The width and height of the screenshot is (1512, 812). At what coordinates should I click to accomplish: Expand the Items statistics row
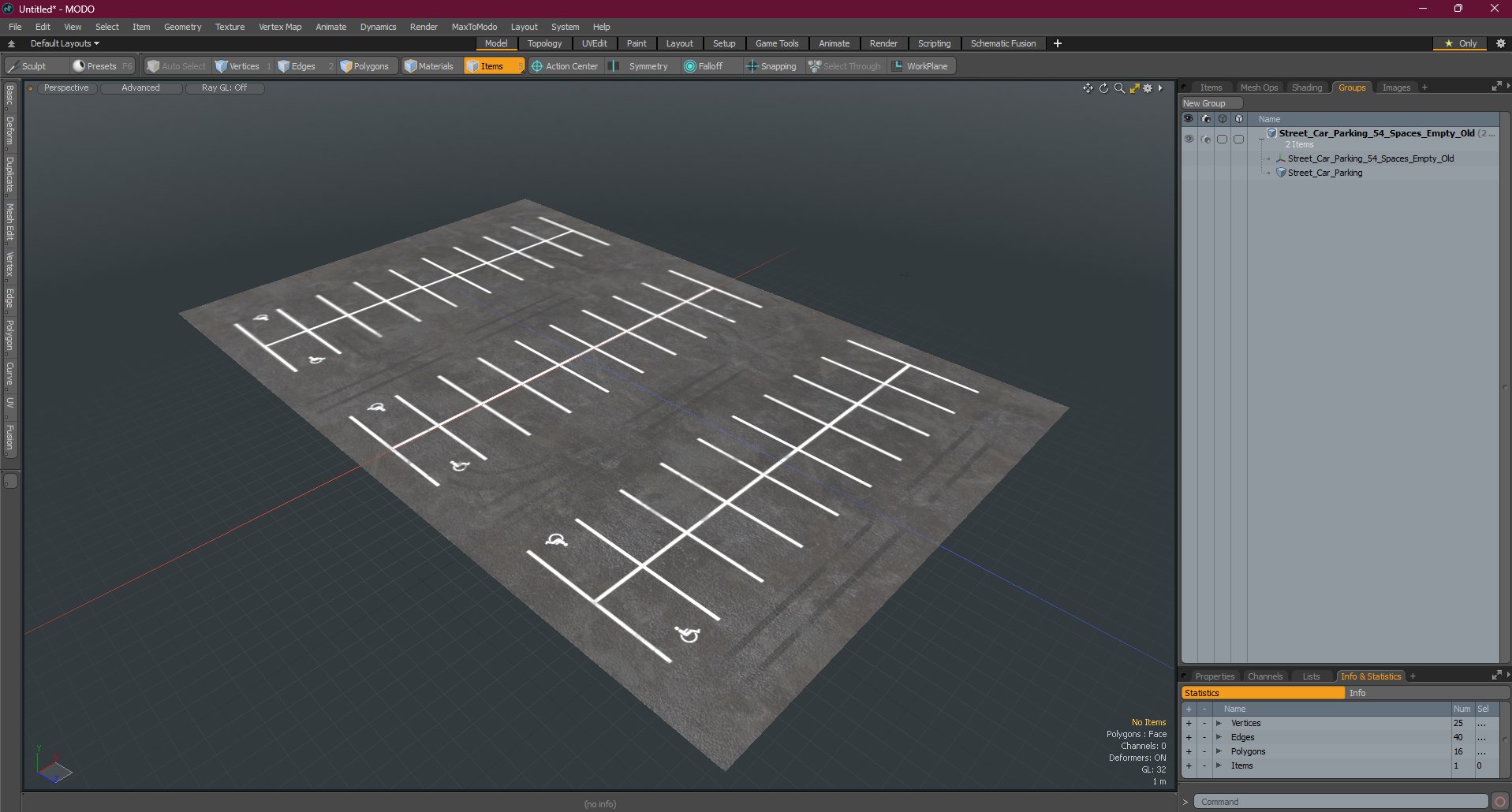[1219, 765]
